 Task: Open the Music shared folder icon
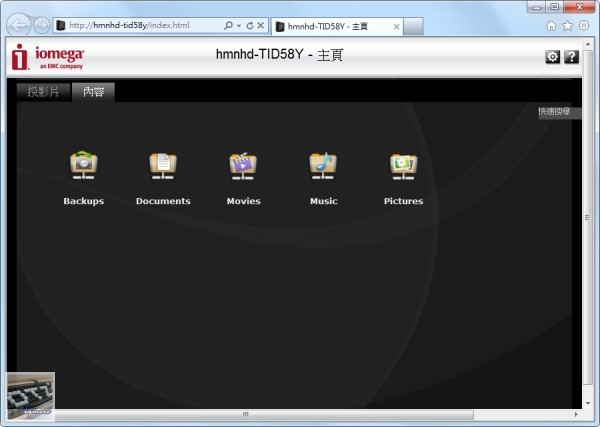(x=323, y=165)
